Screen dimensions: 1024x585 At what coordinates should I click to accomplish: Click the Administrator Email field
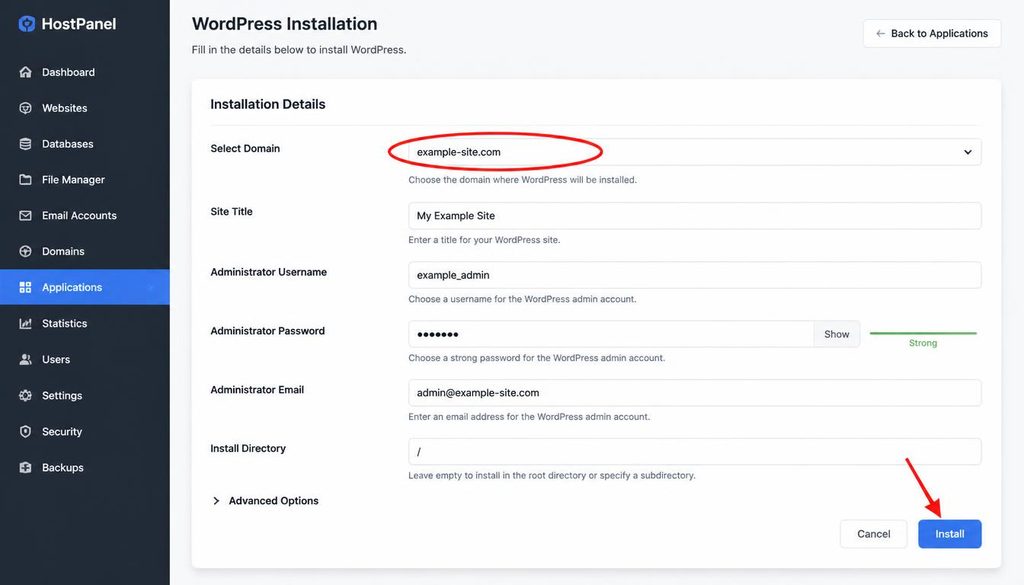point(694,393)
